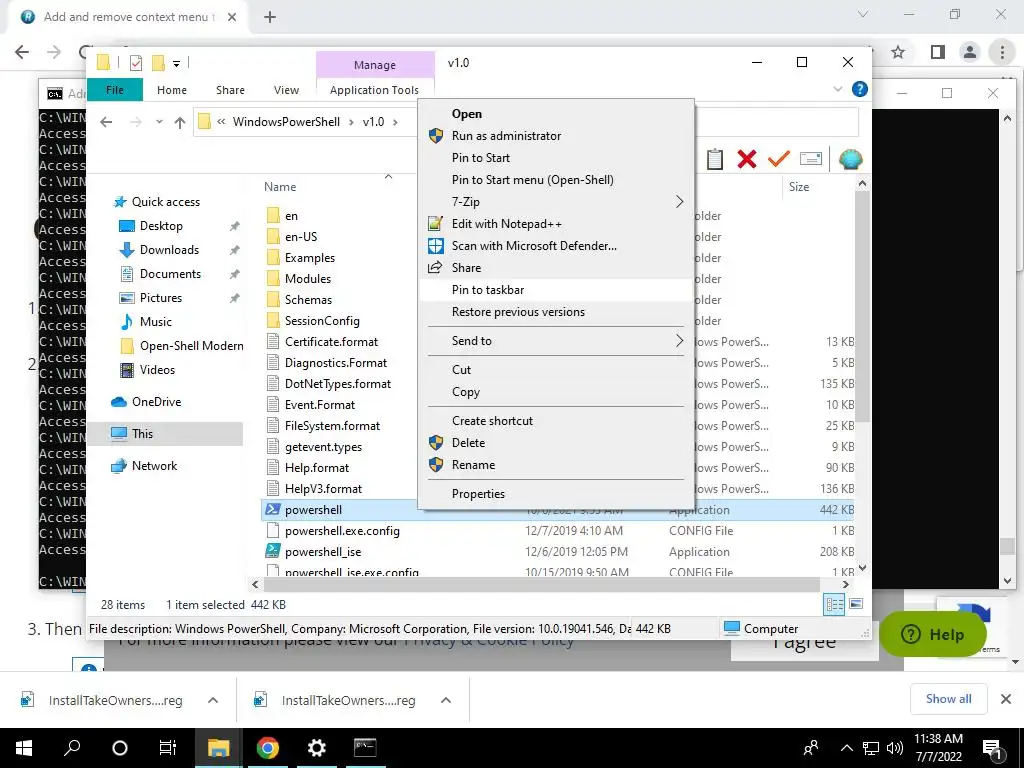The width and height of the screenshot is (1024, 768).
Task: Open new Chrome tab plus button
Action: pyautogui.click(x=270, y=17)
